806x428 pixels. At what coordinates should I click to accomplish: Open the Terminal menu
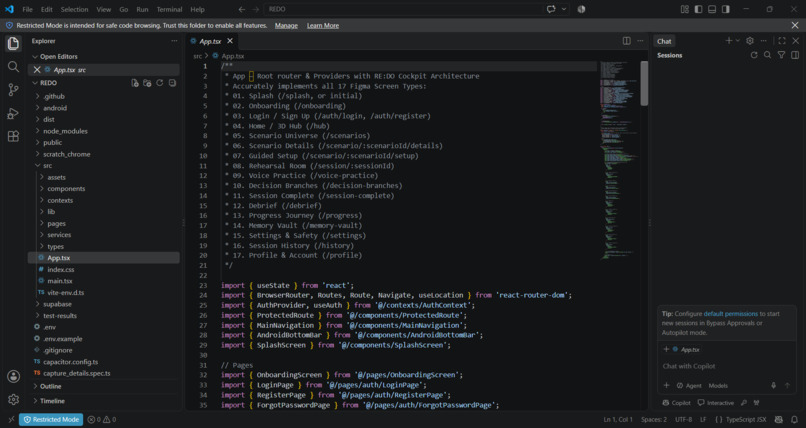point(169,9)
